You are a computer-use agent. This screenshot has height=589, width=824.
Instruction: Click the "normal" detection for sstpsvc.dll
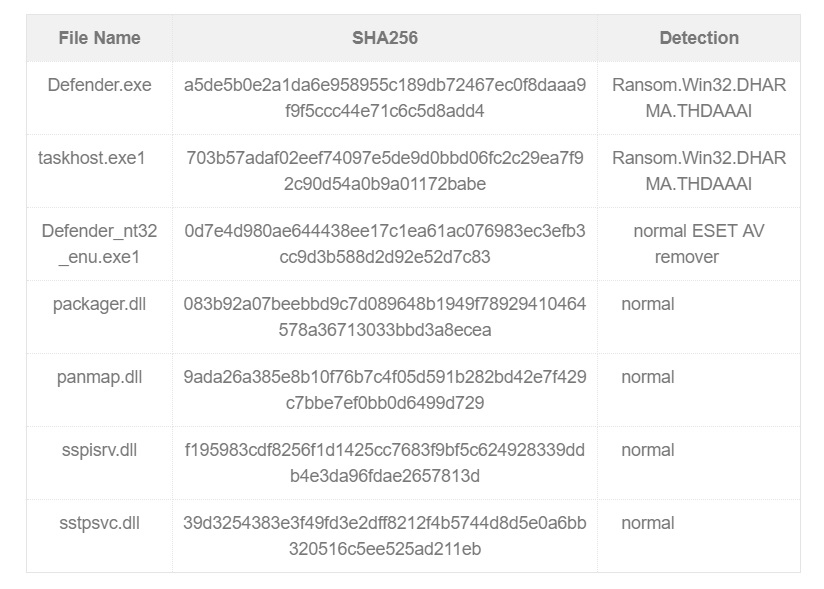point(648,523)
